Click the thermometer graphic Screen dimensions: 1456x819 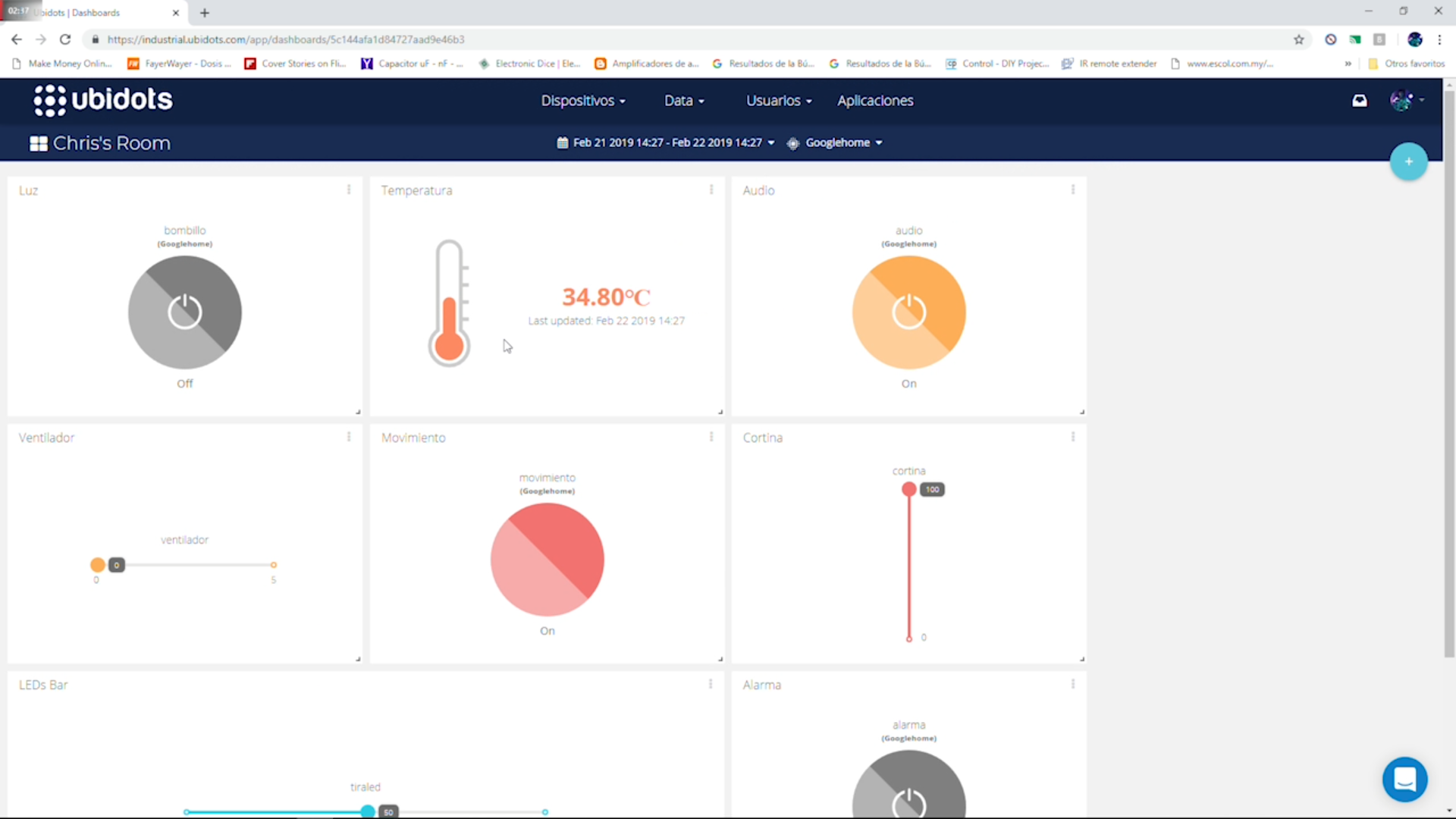(450, 303)
